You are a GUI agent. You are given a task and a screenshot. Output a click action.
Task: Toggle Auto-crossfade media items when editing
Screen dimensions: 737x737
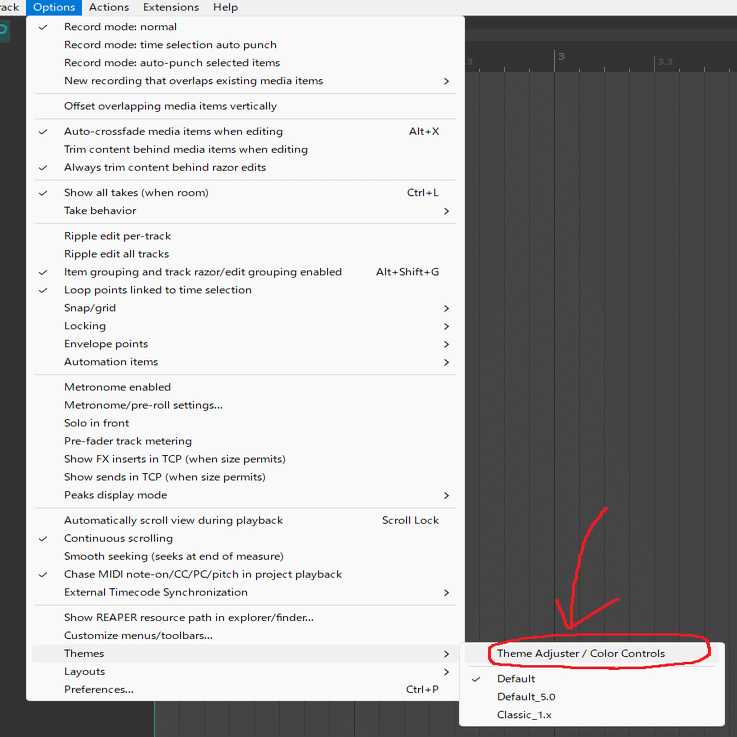[245, 132]
